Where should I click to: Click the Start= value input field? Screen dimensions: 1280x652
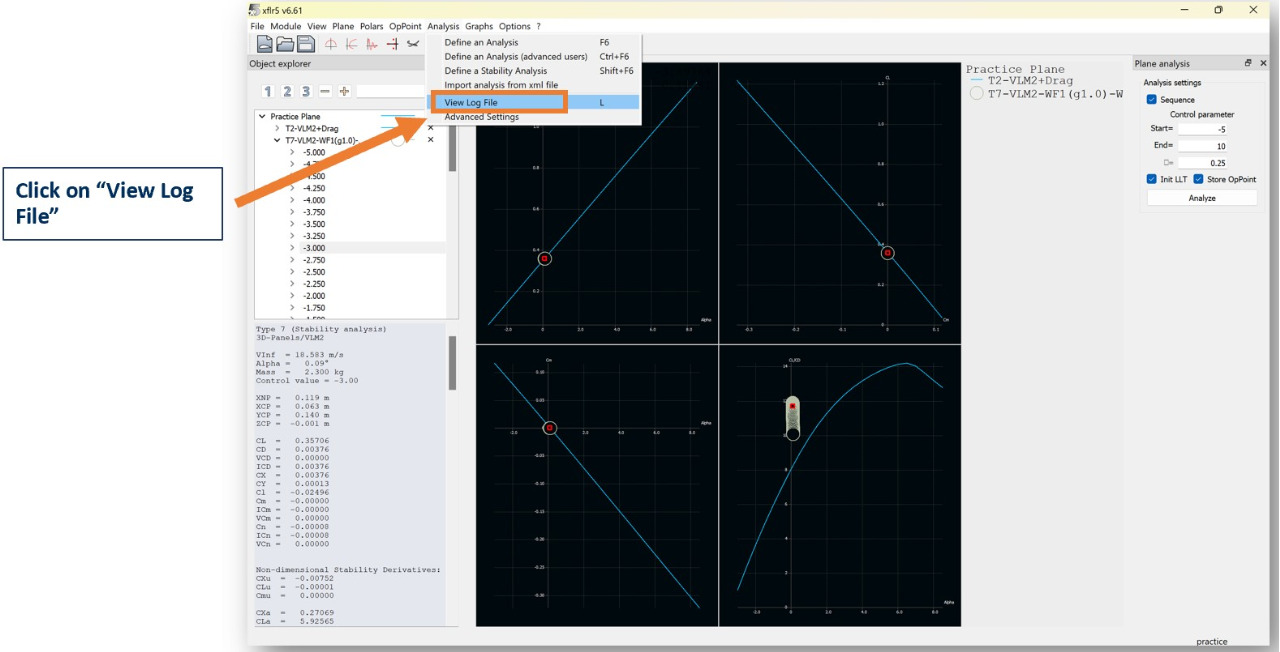(1203, 129)
